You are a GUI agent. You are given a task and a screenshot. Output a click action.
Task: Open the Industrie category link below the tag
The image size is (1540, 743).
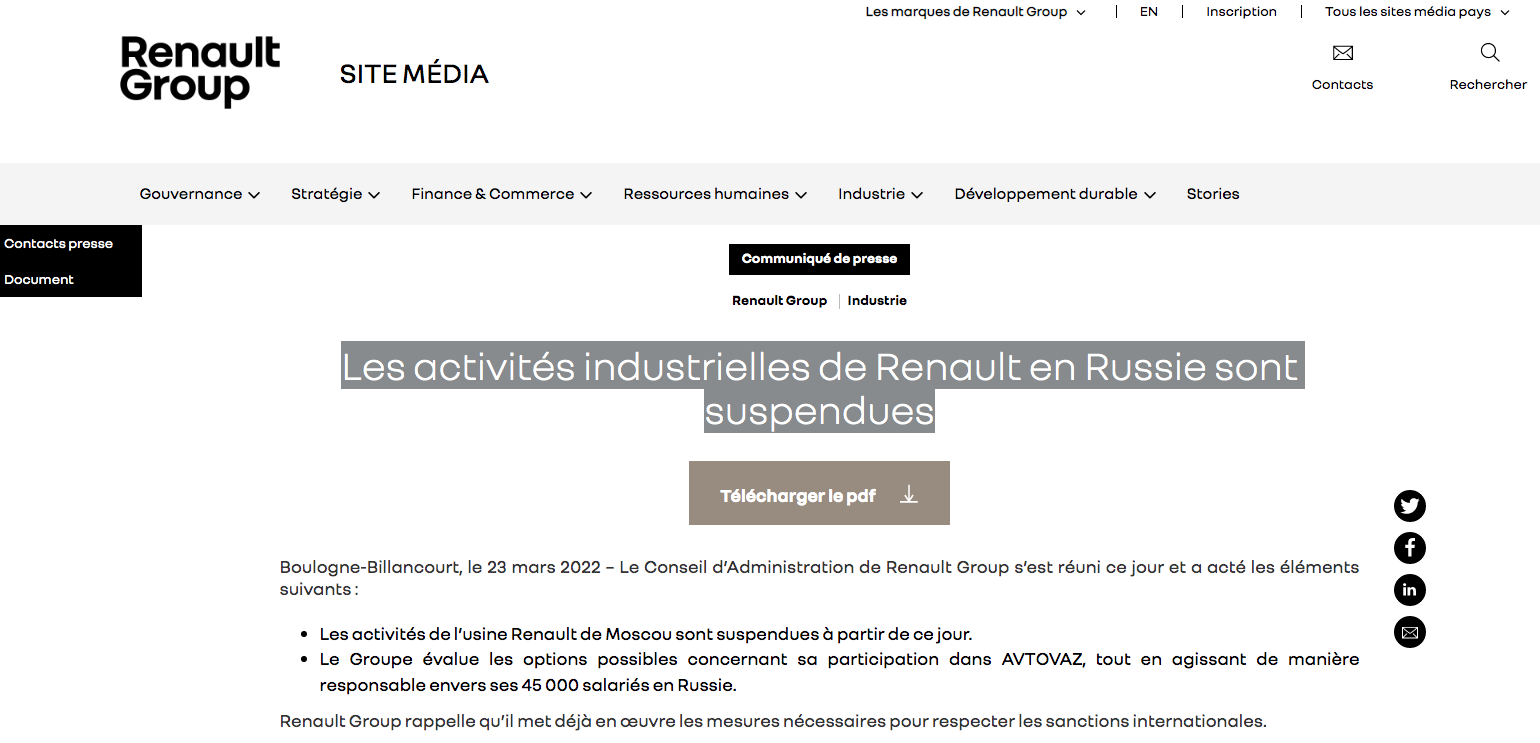click(x=877, y=301)
